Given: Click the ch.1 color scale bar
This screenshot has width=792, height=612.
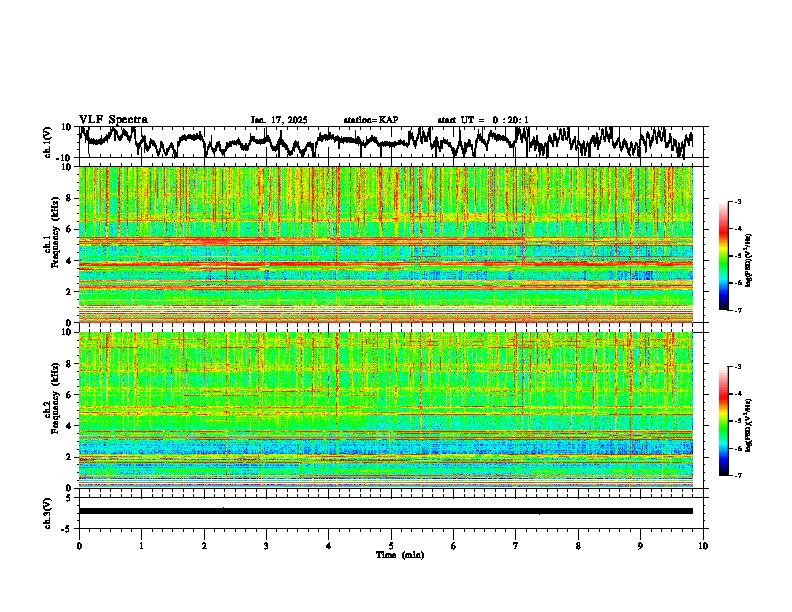Looking at the screenshot, I should pos(723,256).
